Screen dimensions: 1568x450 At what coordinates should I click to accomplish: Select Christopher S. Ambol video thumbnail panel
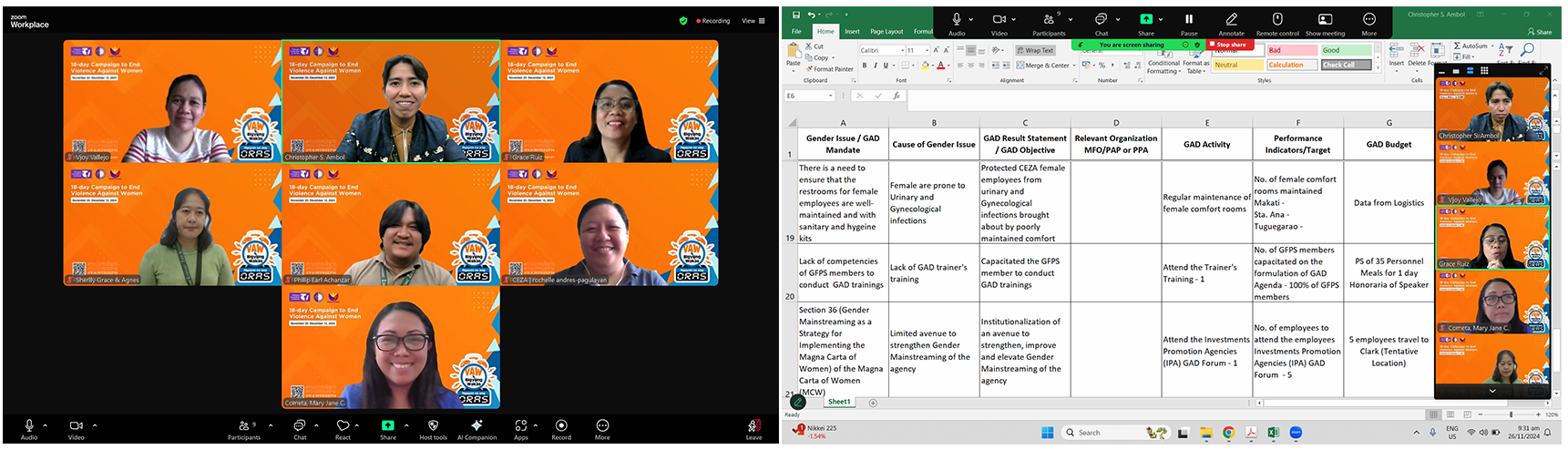pyautogui.click(x=1492, y=109)
